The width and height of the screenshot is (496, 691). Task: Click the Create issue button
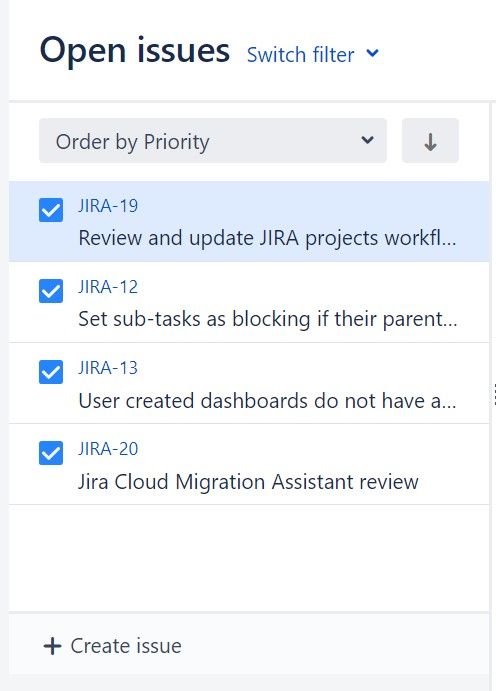(112, 646)
